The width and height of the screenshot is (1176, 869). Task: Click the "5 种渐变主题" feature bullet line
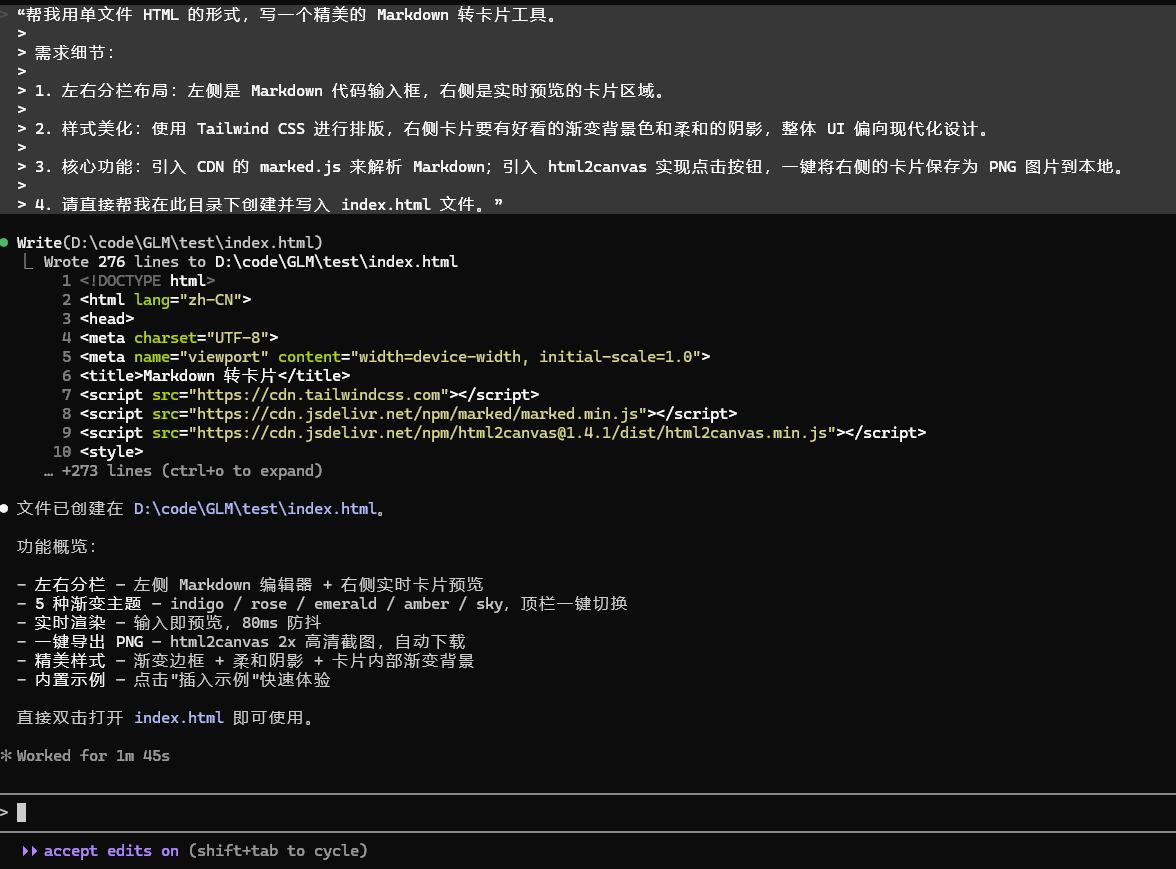pos(322,604)
